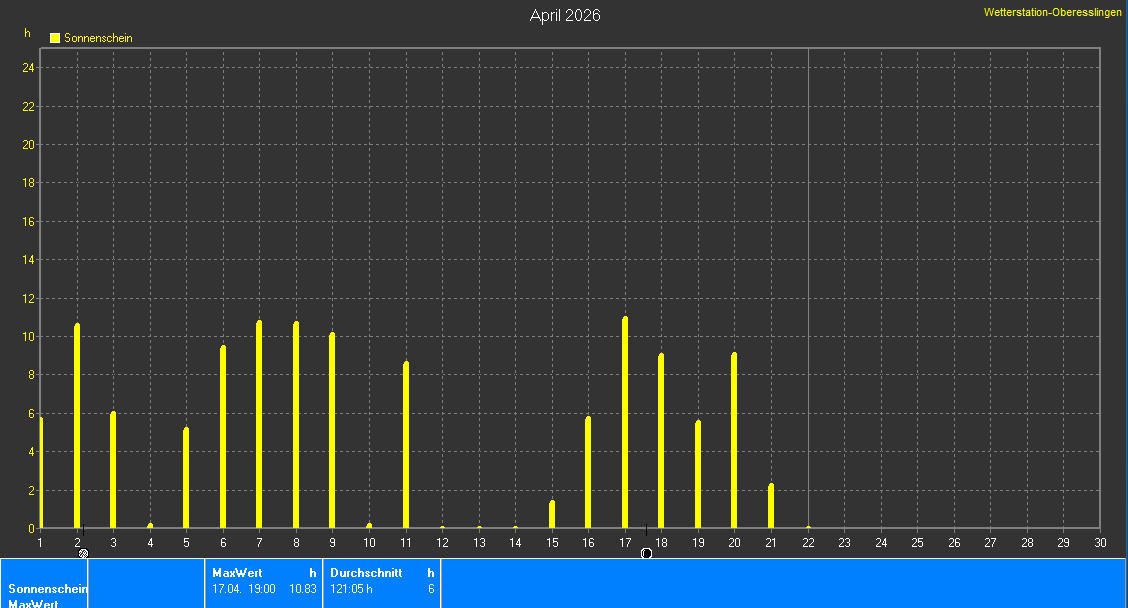
Task: Click the sunshine bar for day 7
Action: 259,425
